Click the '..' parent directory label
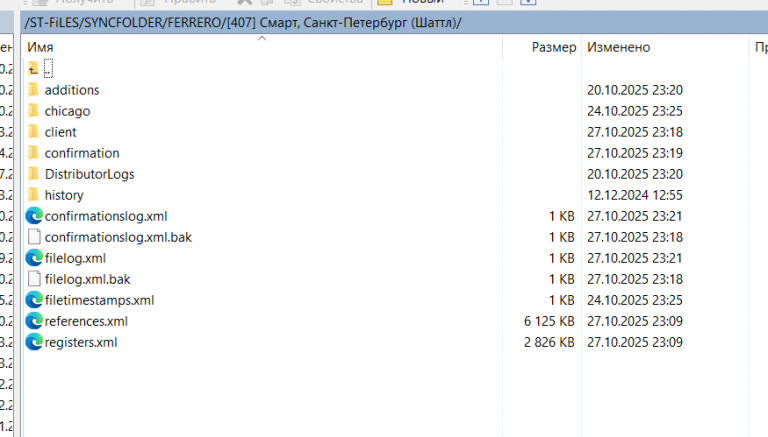The height and width of the screenshot is (437, 768). 48,69
